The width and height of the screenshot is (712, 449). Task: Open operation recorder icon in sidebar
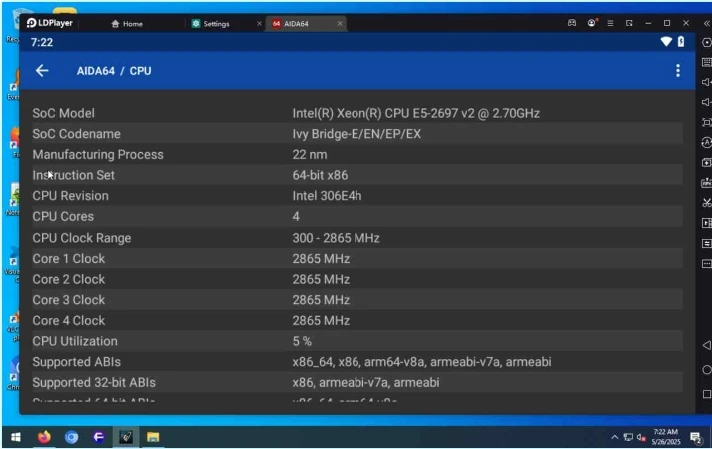click(707, 143)
